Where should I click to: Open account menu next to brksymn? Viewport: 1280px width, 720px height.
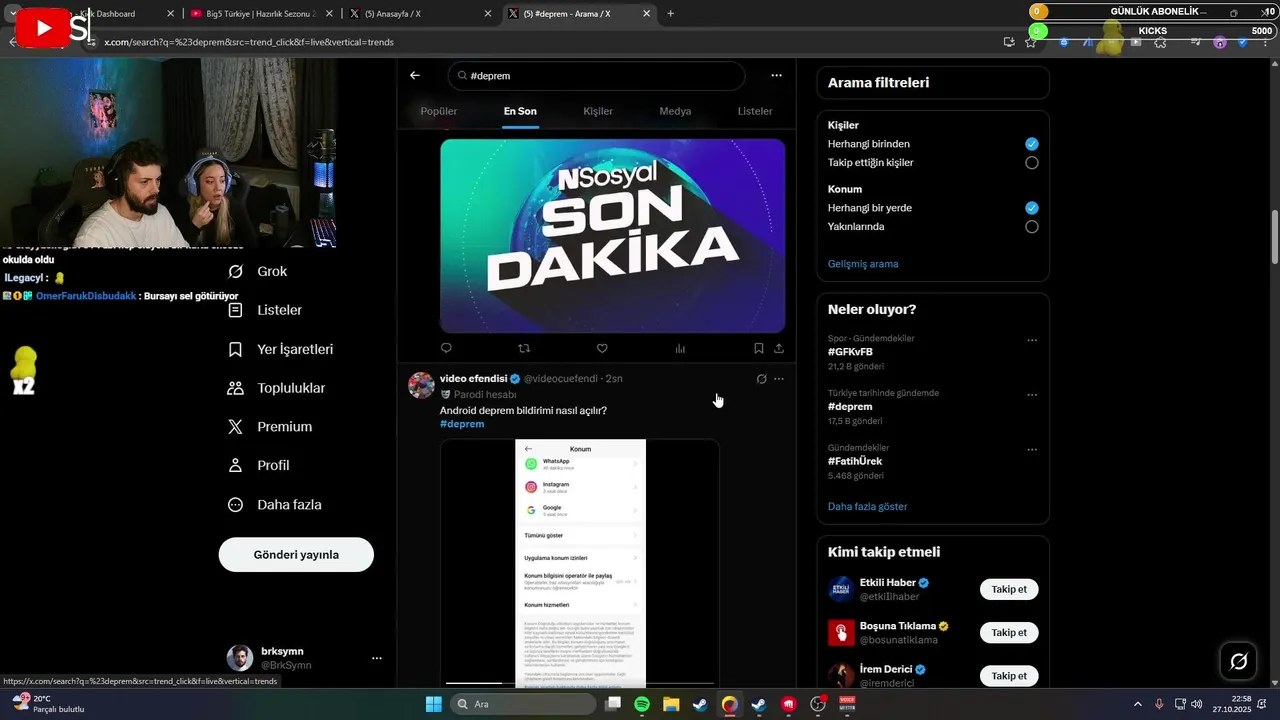[377, 658]
